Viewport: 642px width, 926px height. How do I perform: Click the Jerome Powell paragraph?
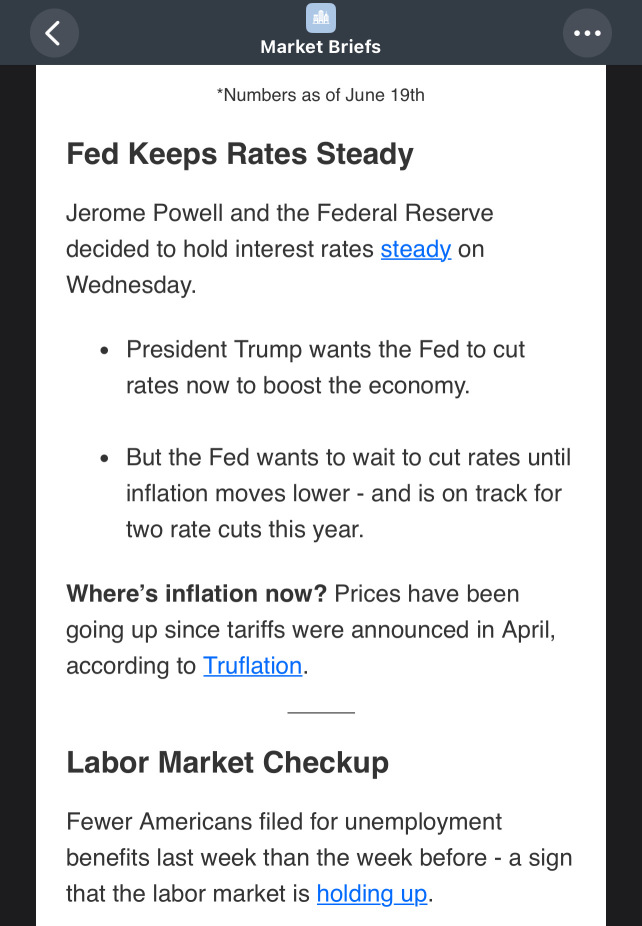280,249
